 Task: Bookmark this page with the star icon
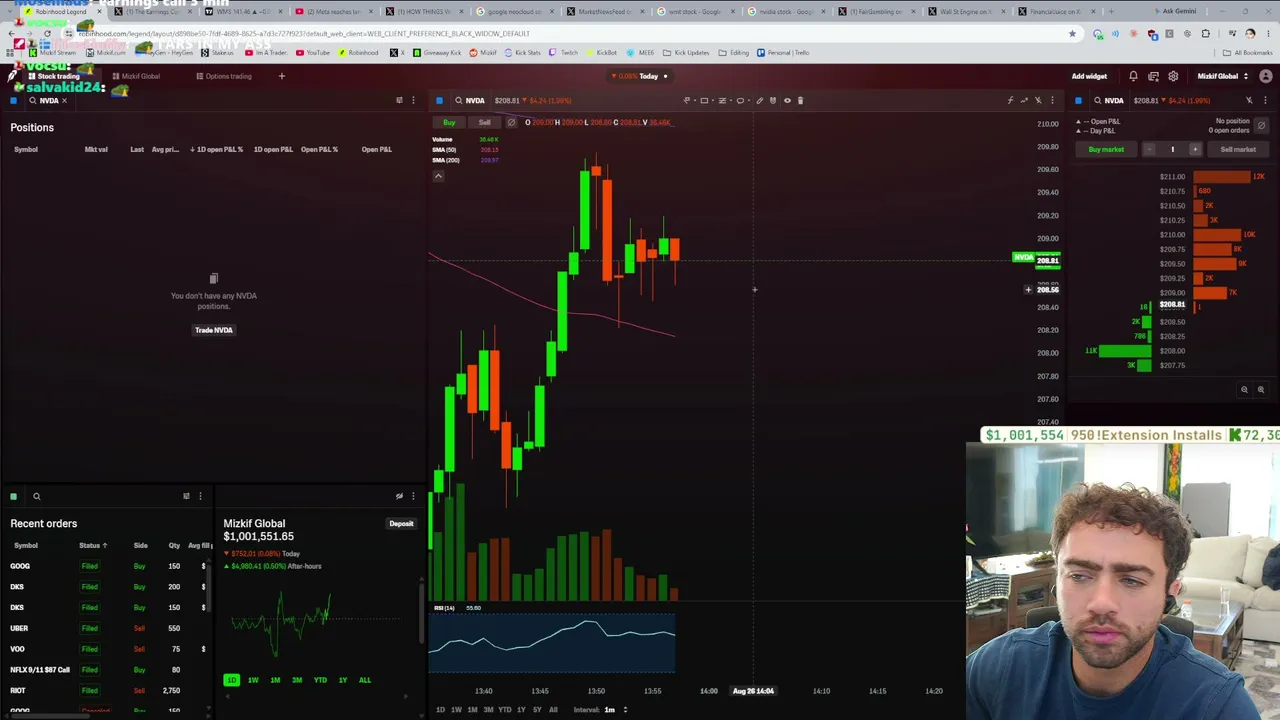pyautogui.click(x=1072, y=33)
